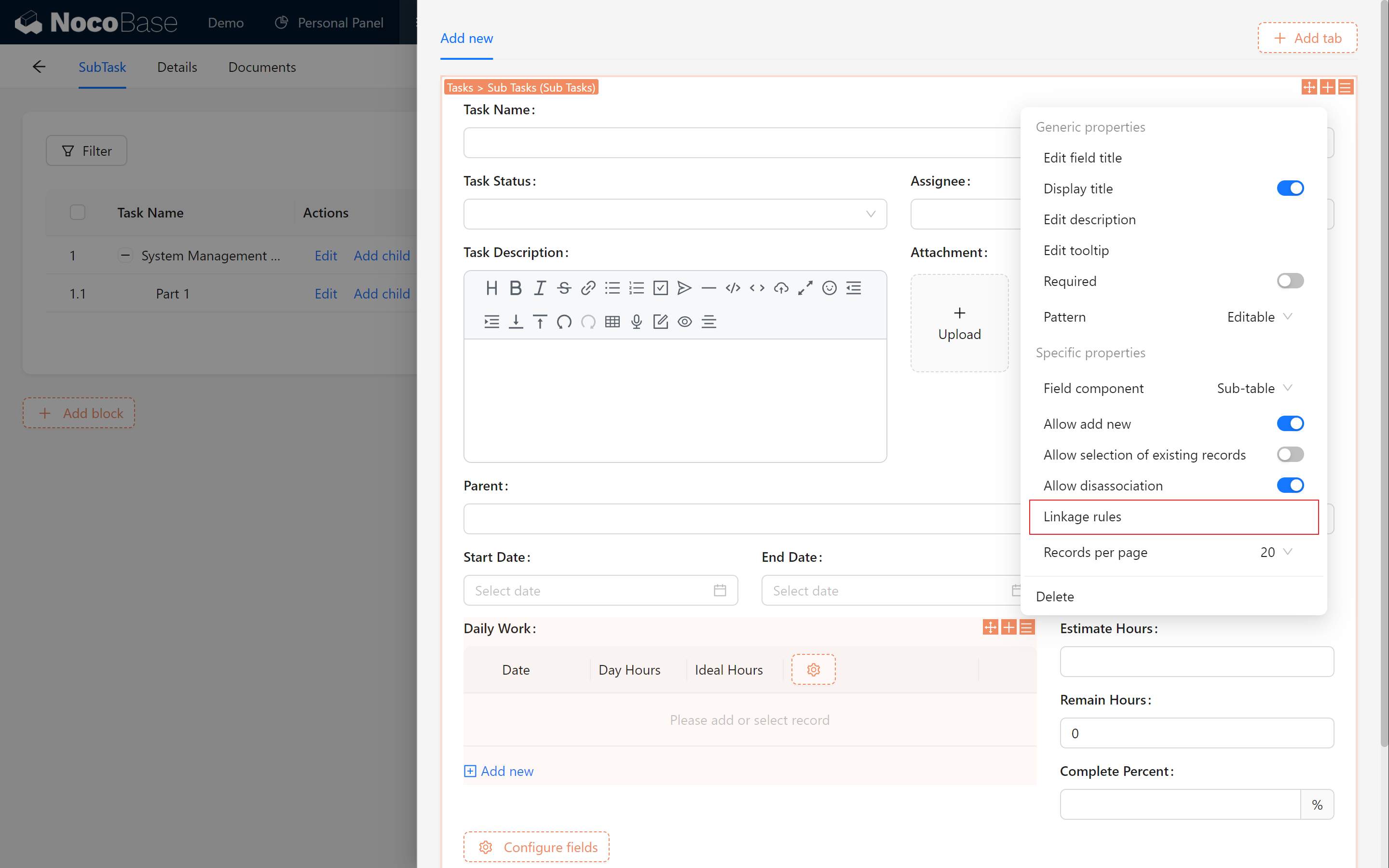Toggle the Required field switch
Screen dimensions: 1389x868
tap(1290, 281)
